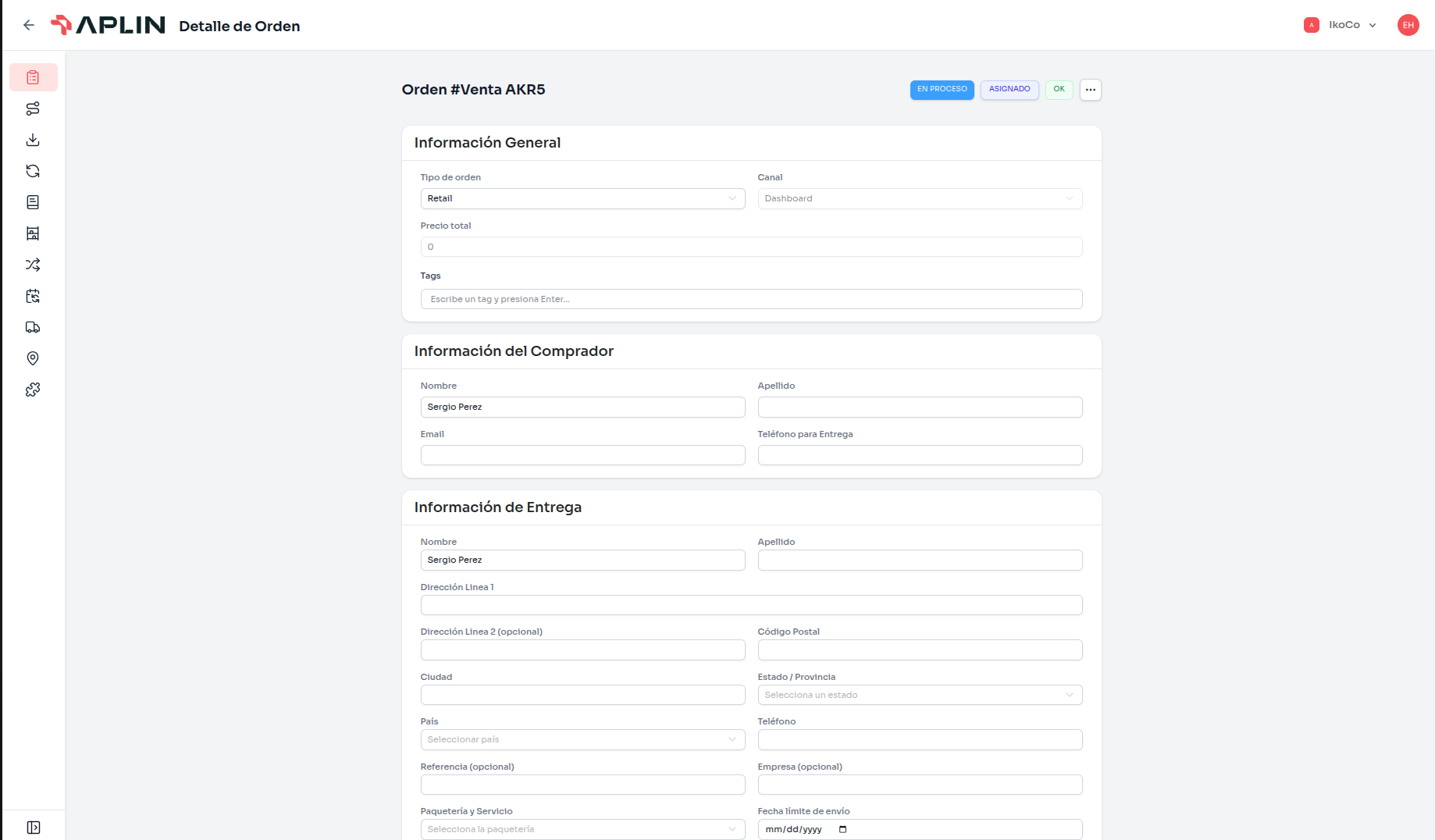
Task: Open the three-dots more options menu
Action: (1091, 90)
